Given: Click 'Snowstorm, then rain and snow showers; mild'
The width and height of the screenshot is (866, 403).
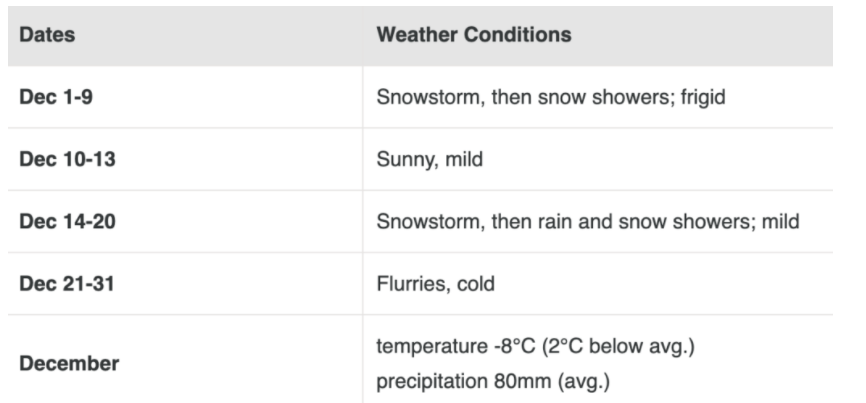Looking at the screenshot, I should (x=588, y=221).
